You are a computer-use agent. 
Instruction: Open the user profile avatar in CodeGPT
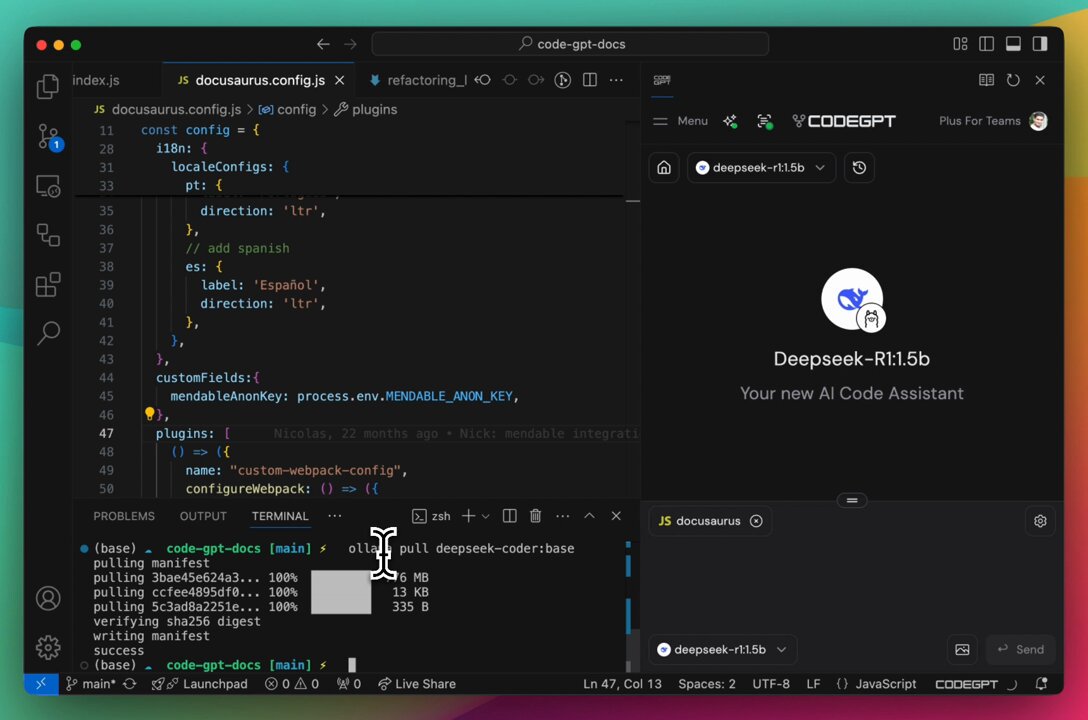pyautogui.click(x=1039, y=121)
